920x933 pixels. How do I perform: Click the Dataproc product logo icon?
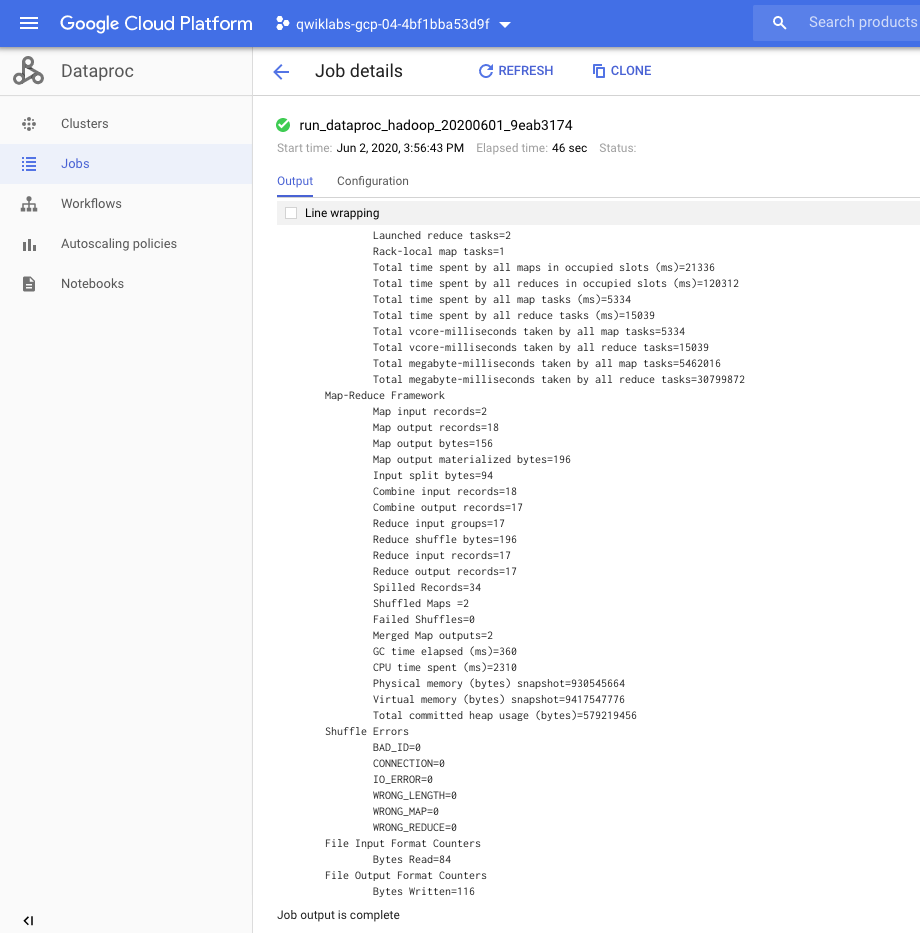coord(29,71)
